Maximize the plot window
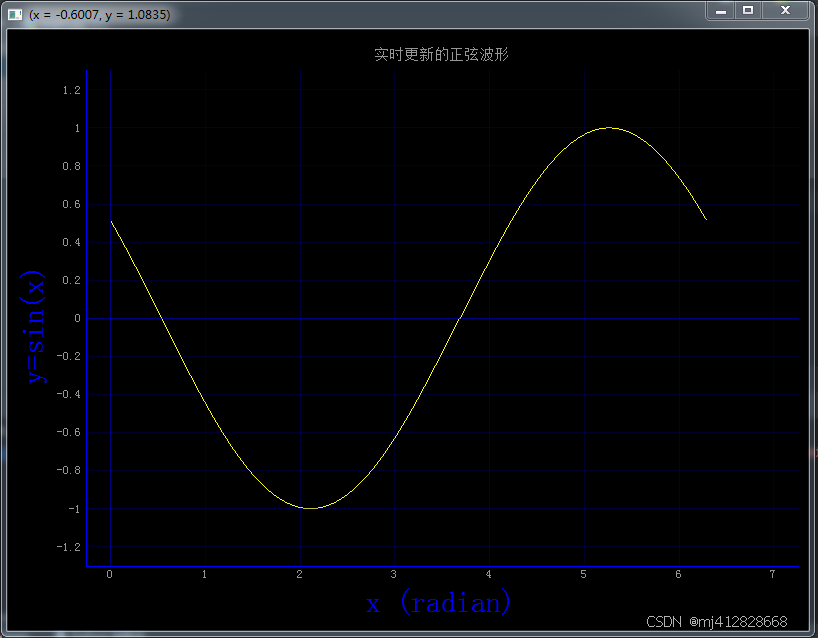 click(x=748, y=10)
